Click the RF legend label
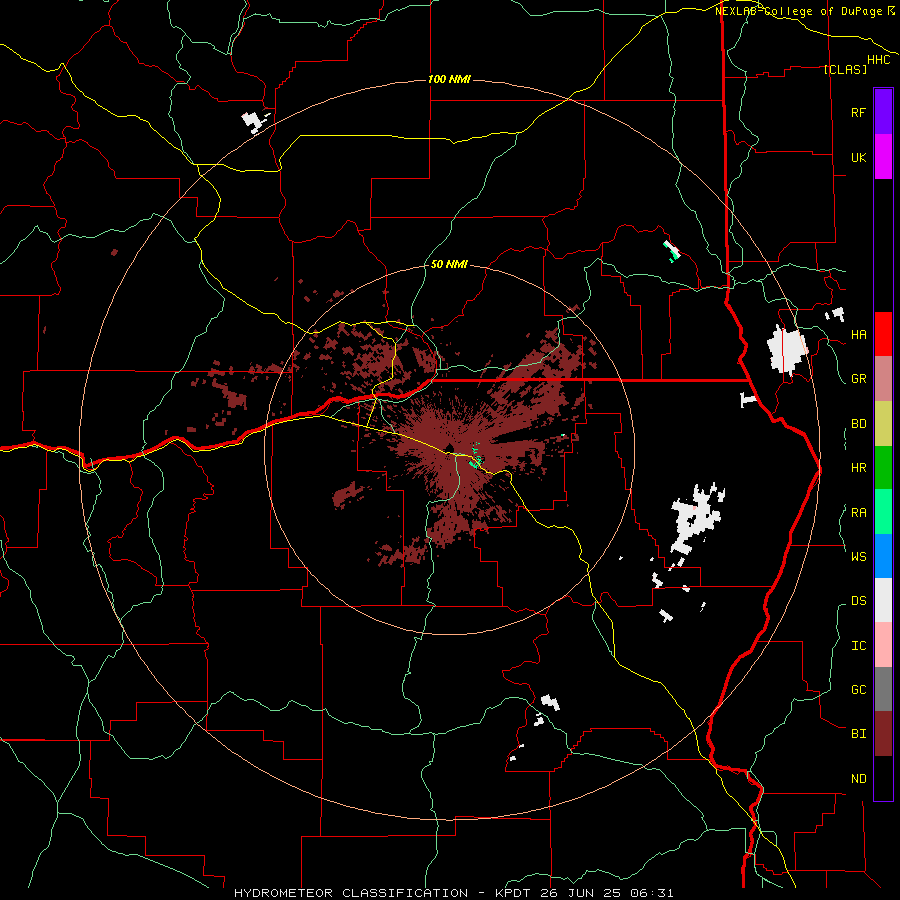 point(858,112)
